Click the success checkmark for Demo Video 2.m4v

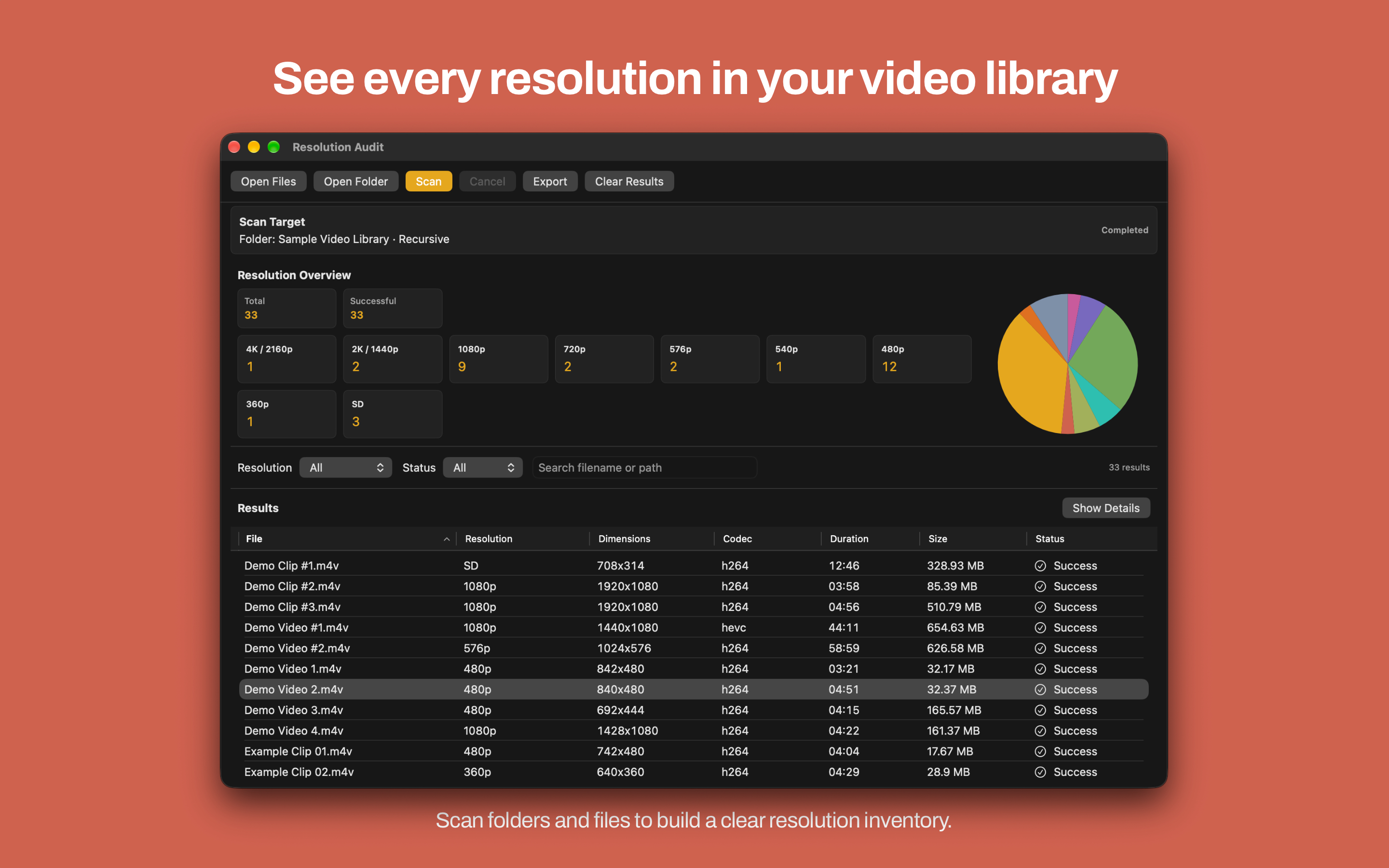tap(1040, 690)
